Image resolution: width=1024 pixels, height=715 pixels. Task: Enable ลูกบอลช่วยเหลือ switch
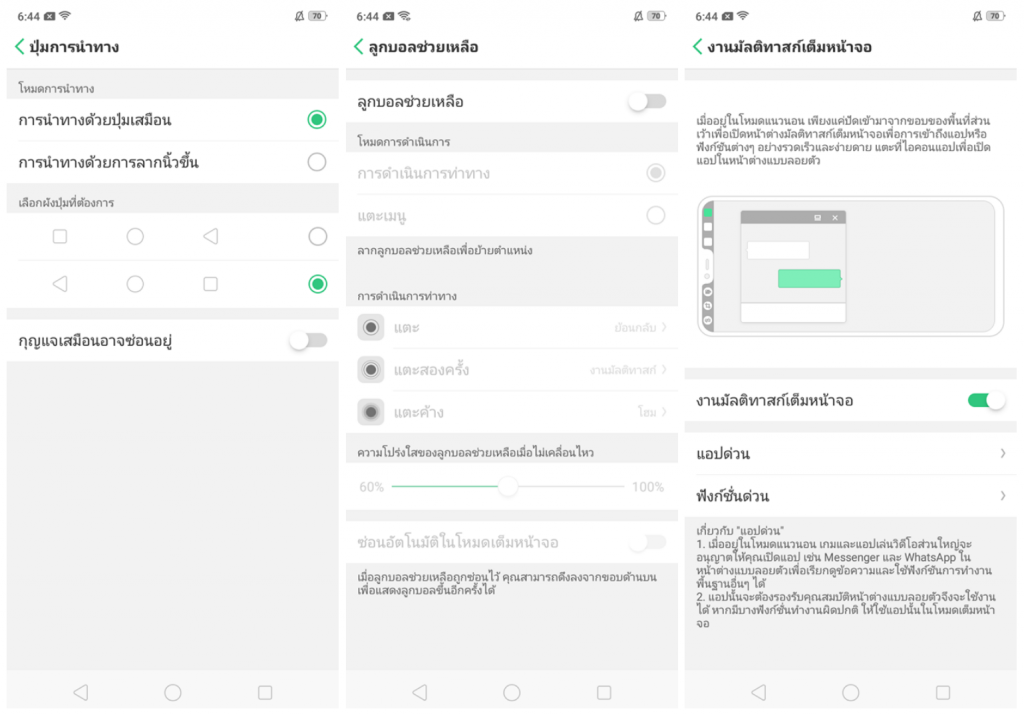coord(647,101)
